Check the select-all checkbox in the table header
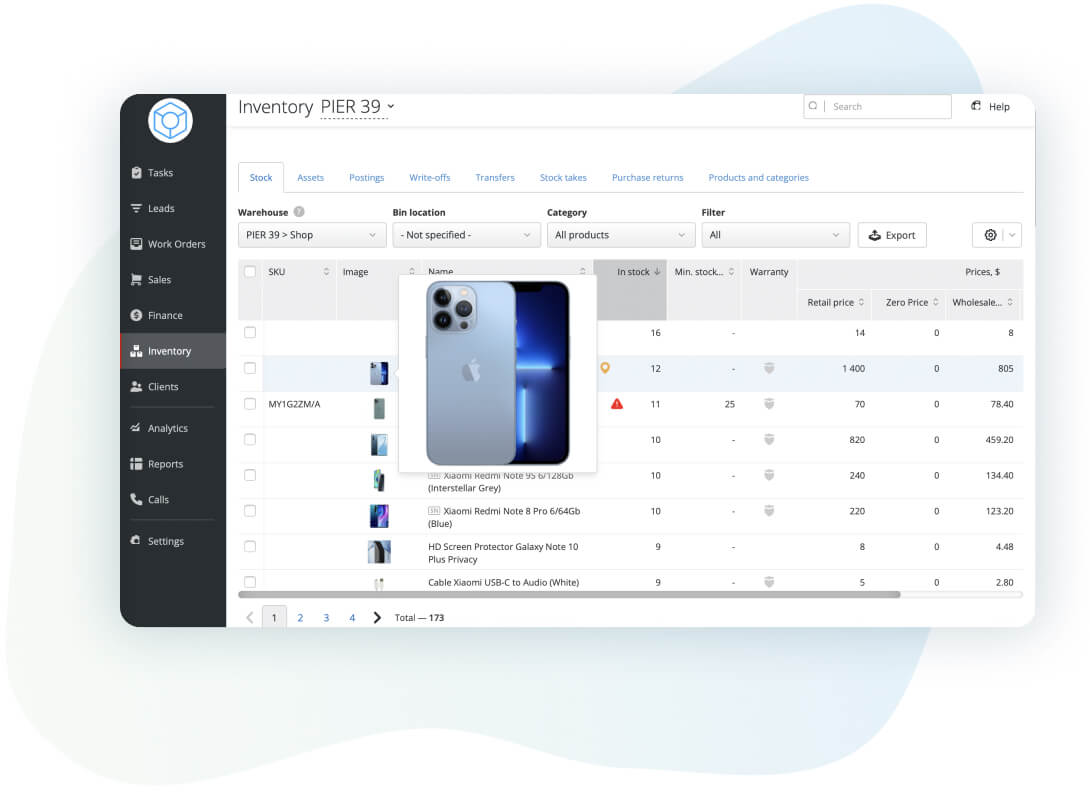This screenshot has height=800, width=1090. click(249, 271)
